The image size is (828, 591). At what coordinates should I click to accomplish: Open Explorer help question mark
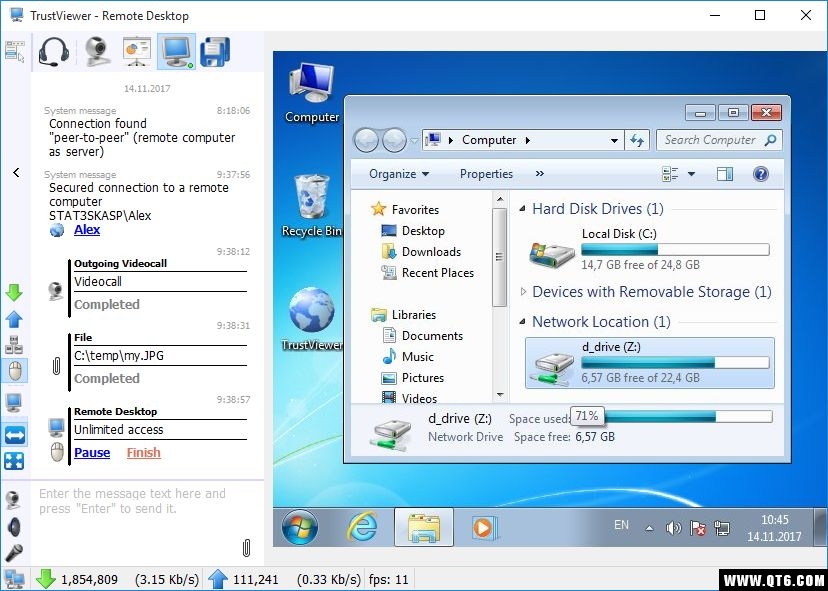click(761, 174)
